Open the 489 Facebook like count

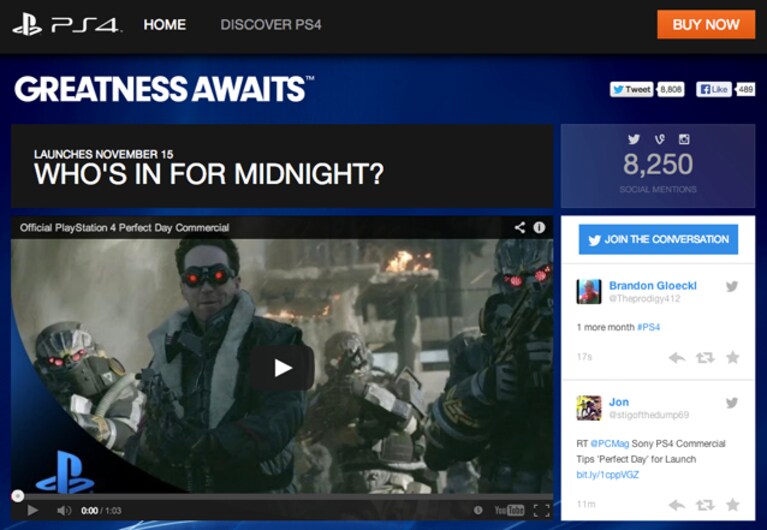pos(745,89)
